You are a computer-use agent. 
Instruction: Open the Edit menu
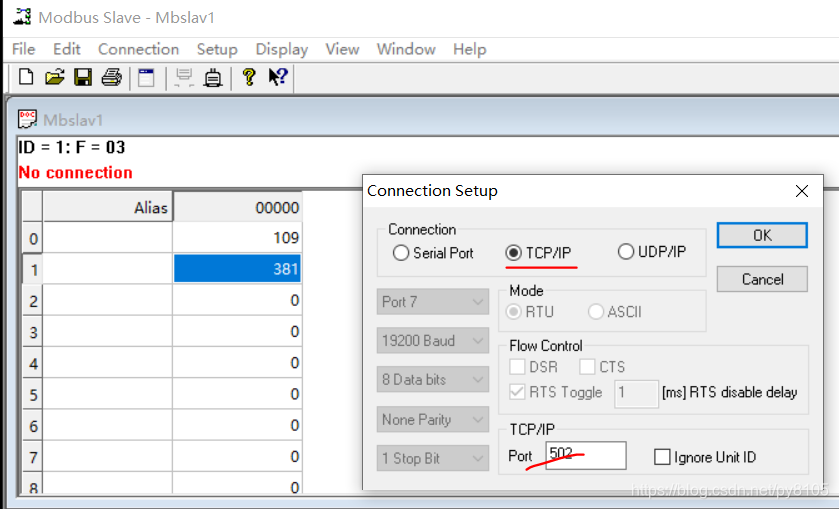(x=66, y=49)
